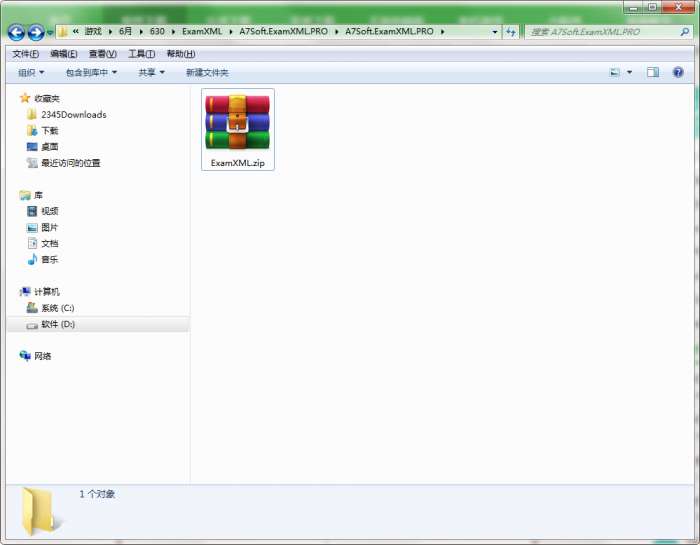Image resolution: width=700 pixels, height=545 pixels.
Task: Click the 系统 (C:) drive icon
Action: click(x=32, y=307)
